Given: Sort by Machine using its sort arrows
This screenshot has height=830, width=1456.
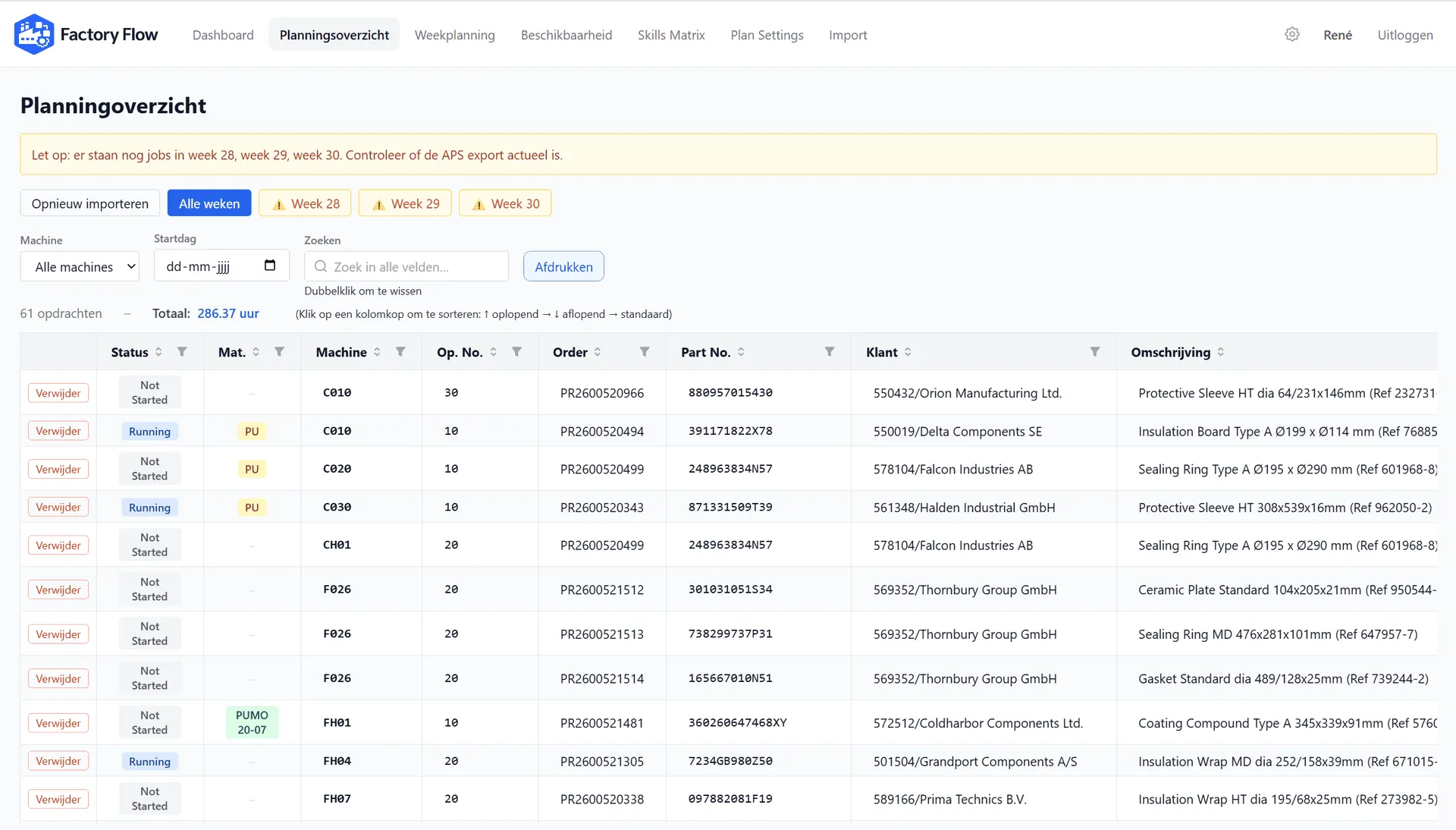Looking at the screenshot, I should pyautogui.click(x=377, y=351).
